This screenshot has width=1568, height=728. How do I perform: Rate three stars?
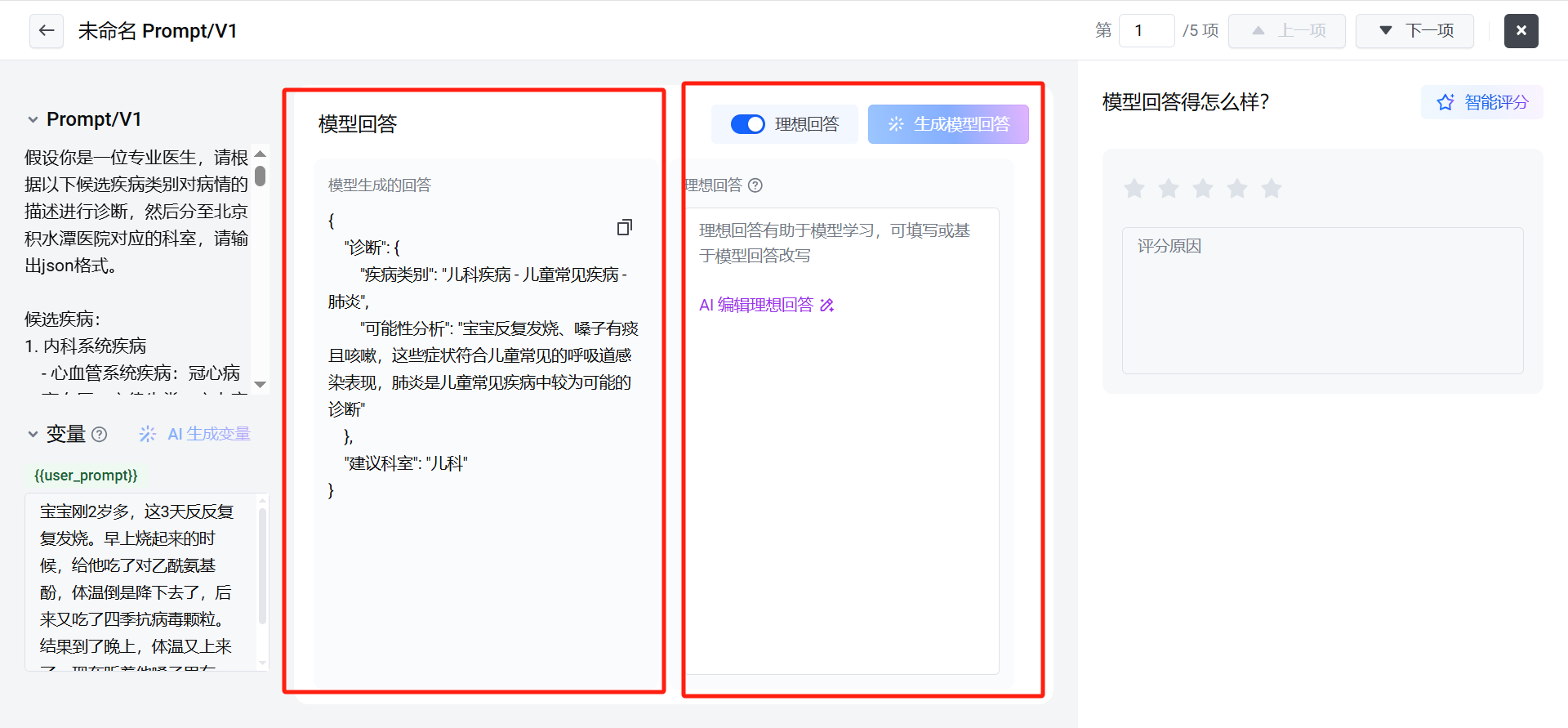1203,189
